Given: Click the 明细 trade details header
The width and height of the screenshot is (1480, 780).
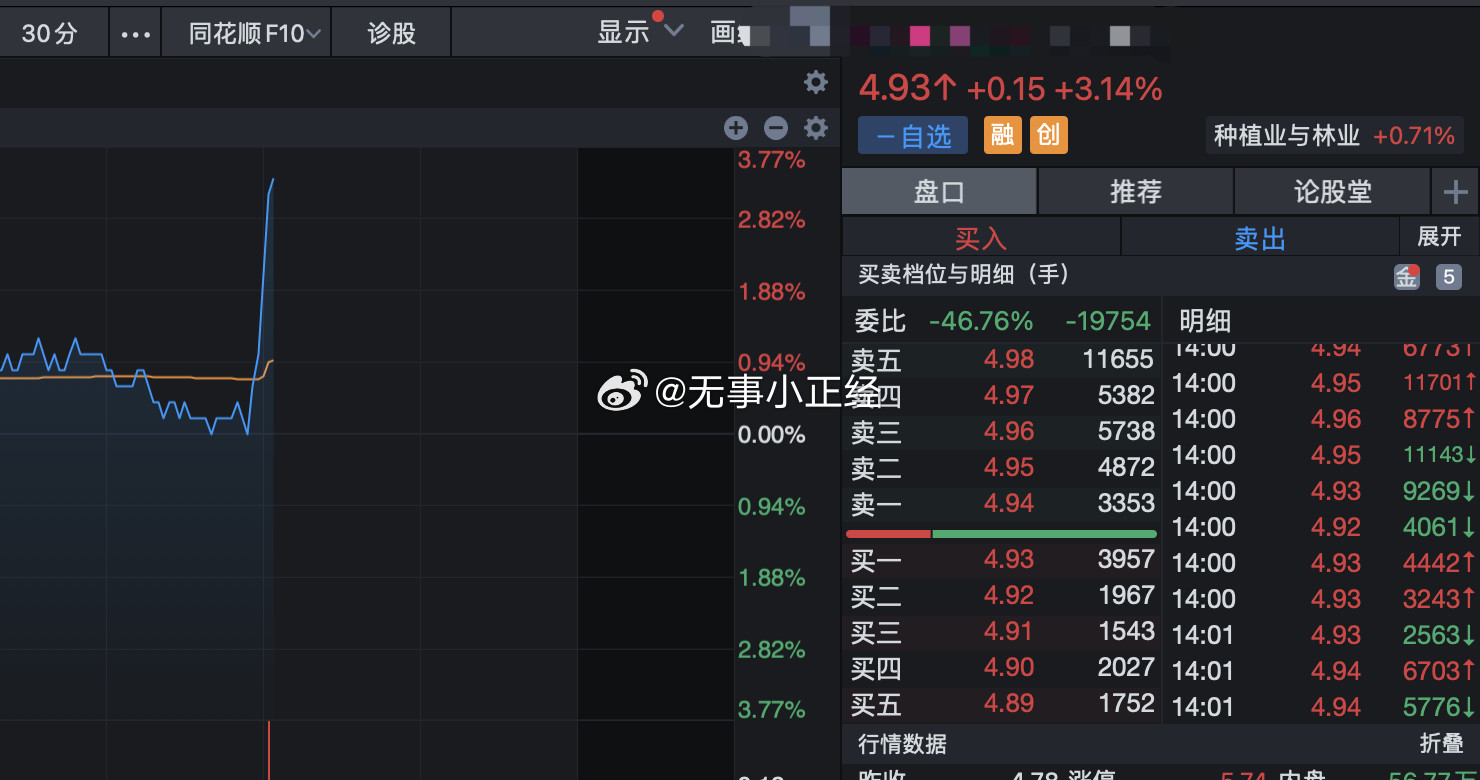Looking at the screenshot, I should [1205, 321].
